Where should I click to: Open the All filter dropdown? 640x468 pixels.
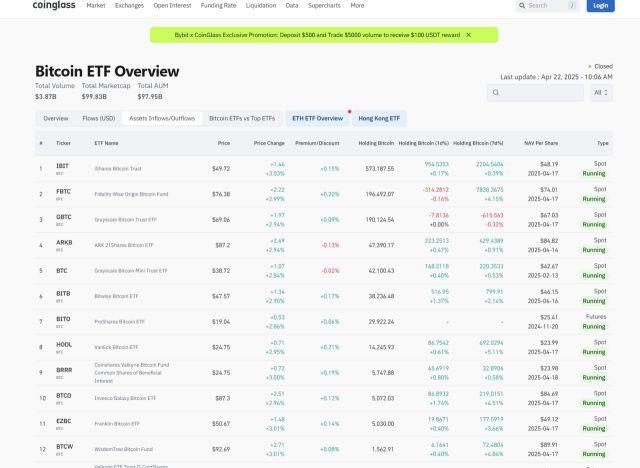pos(602,93)
